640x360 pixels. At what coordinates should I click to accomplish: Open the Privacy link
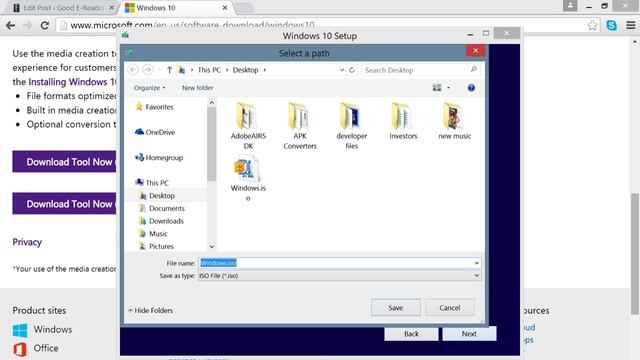click(x=27, y=242)
